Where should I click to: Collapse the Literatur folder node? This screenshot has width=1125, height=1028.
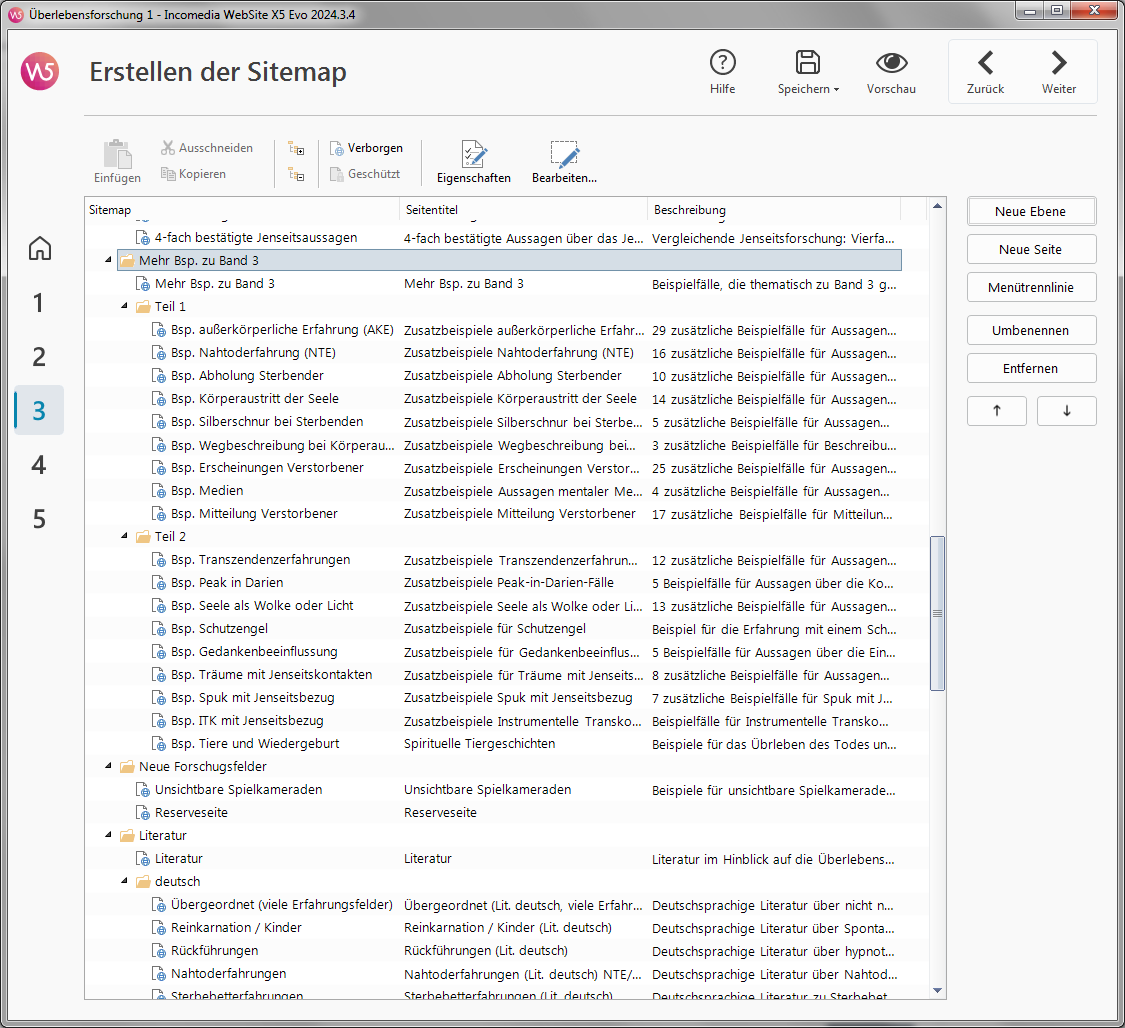[x=109, y=836]
